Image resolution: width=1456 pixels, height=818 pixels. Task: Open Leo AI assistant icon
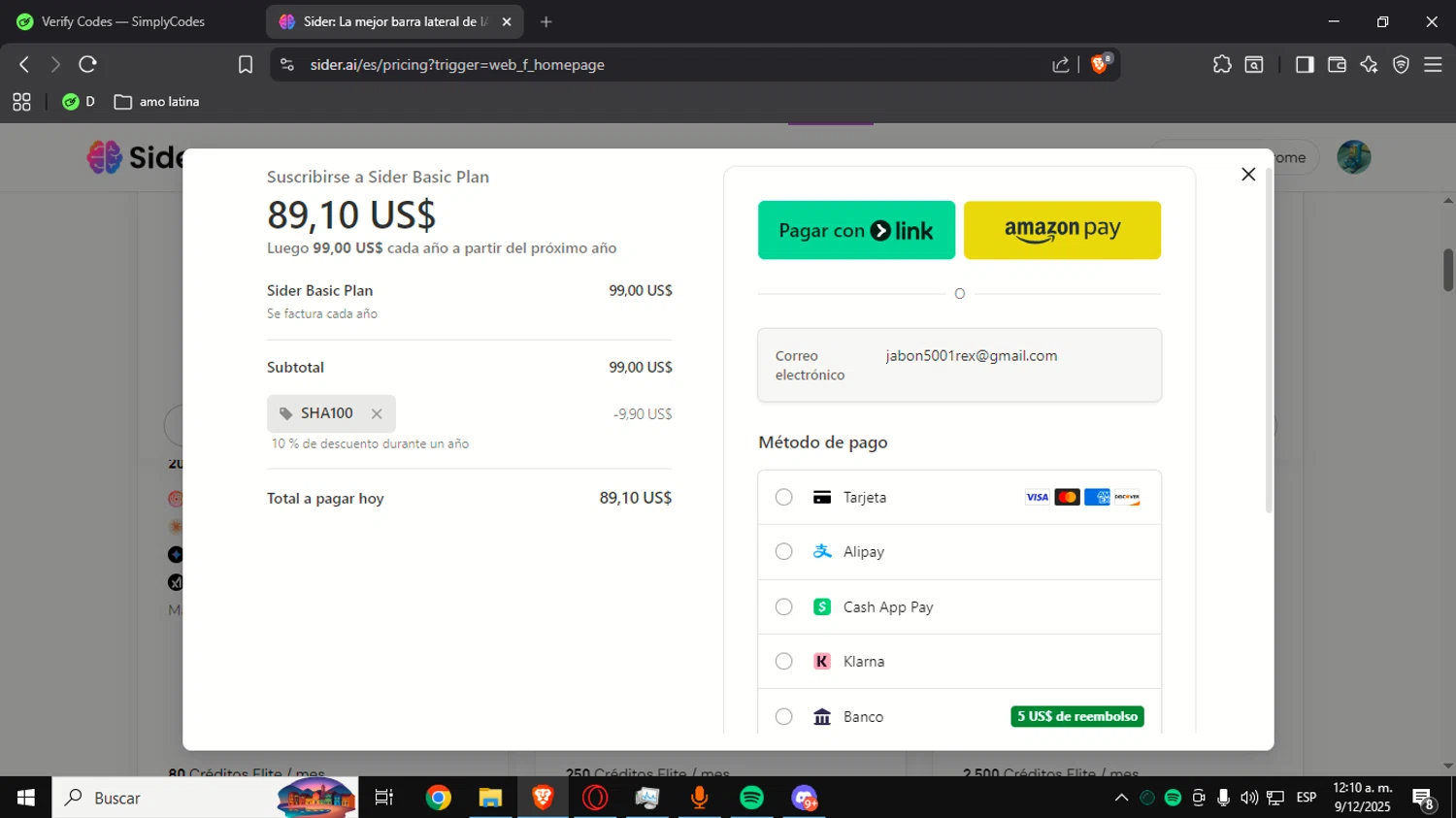1369,64
